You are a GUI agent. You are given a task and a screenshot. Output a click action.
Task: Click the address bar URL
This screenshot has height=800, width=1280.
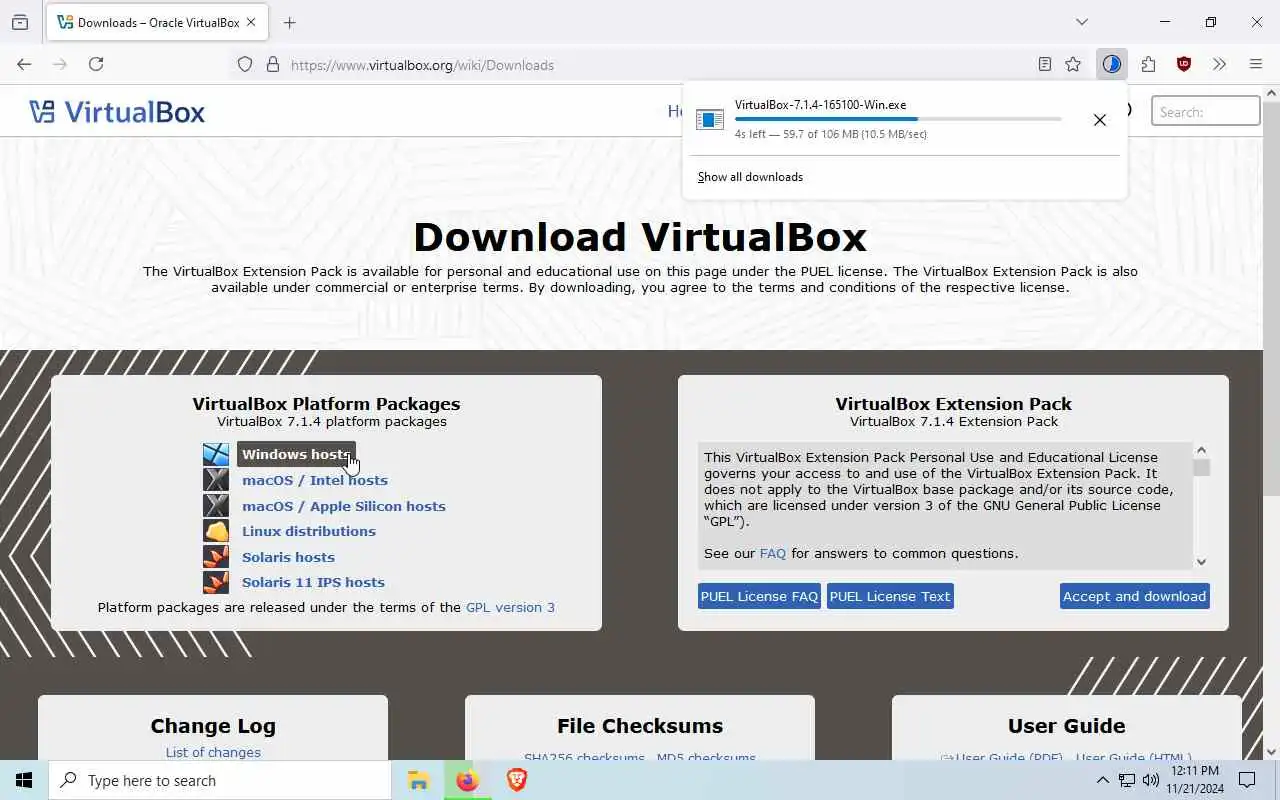click(422, 65)
